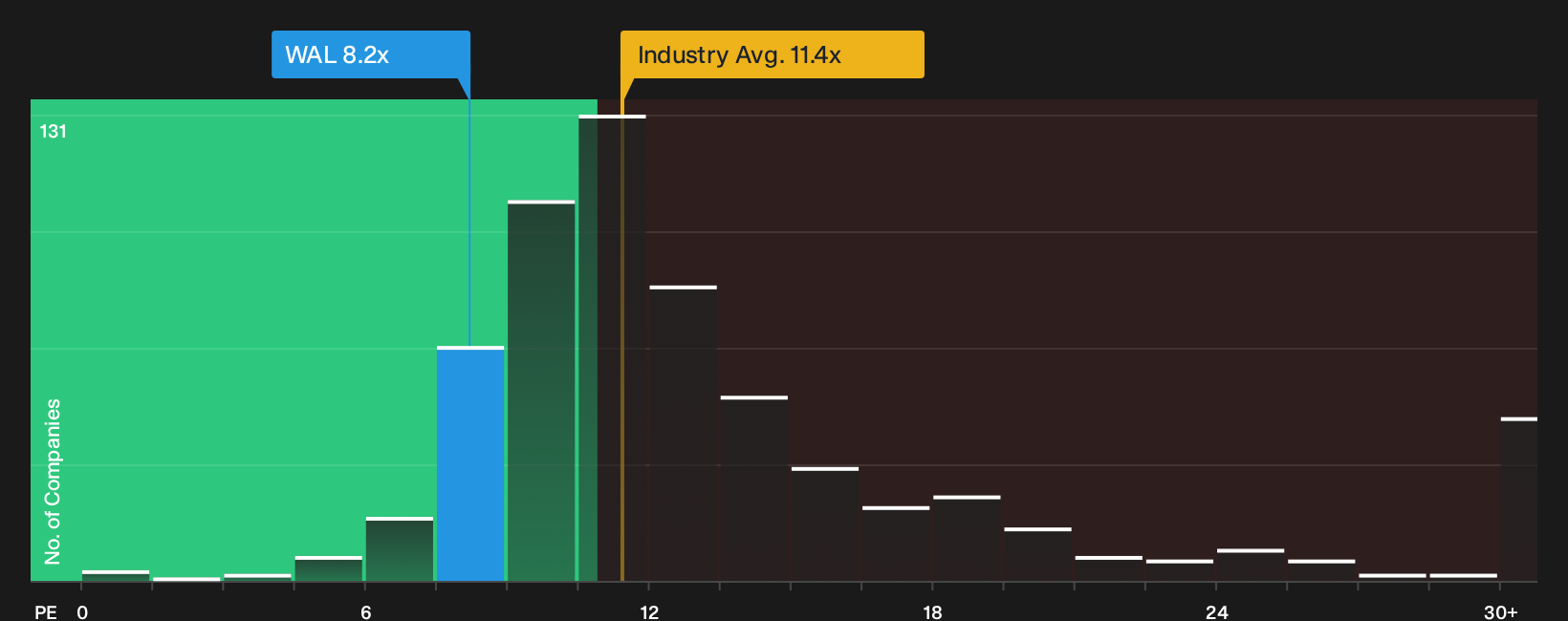Select the dark bar starting at PE 12
The height and width of the screenshot is (621, 1568).
click(683, 434)
